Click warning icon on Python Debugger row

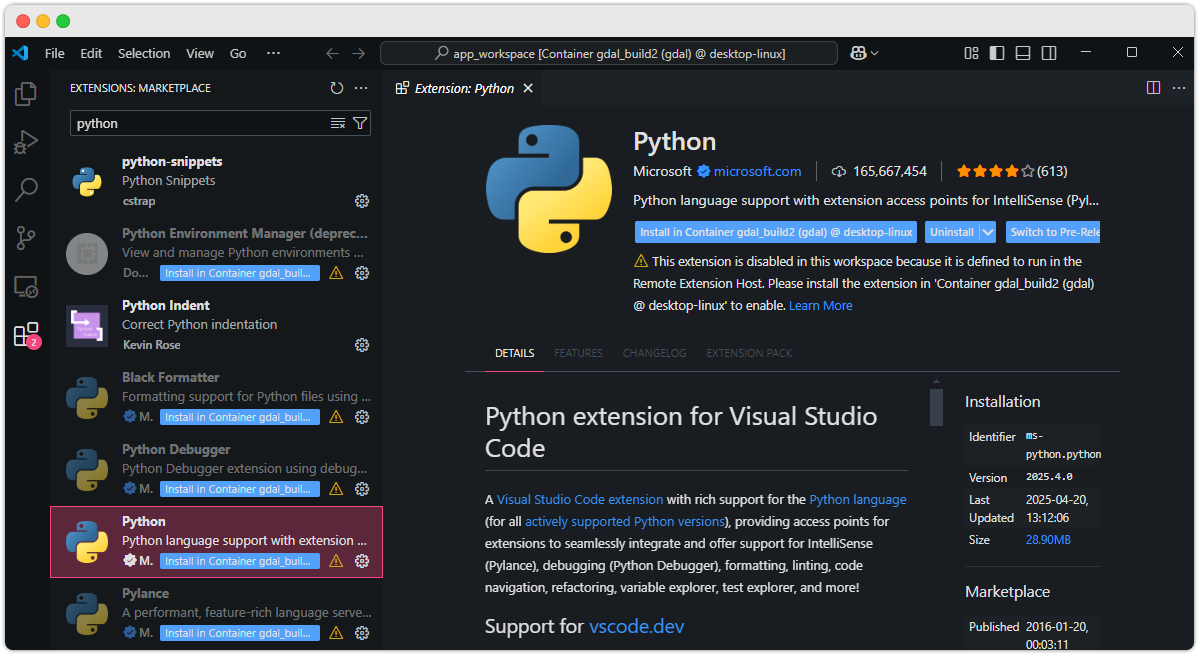[336, 488]
